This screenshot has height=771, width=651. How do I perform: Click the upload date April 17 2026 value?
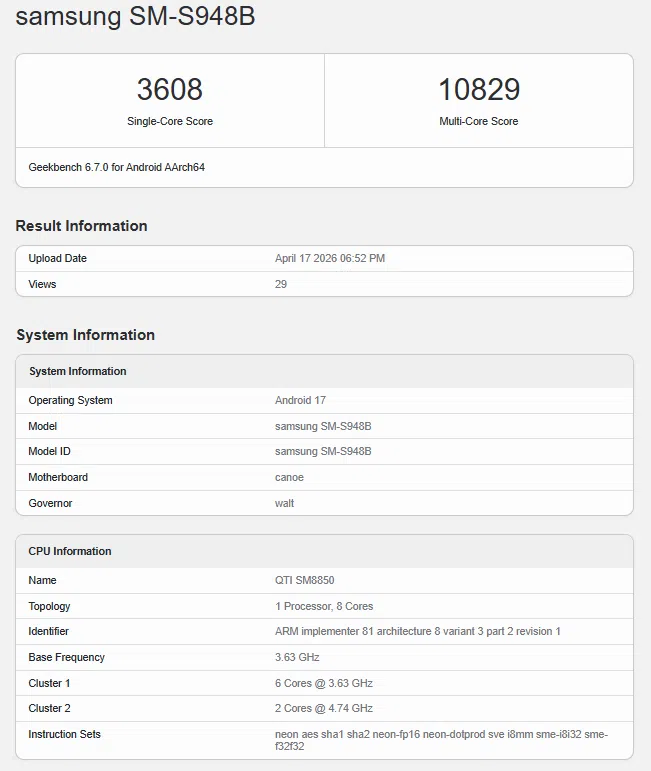click(329, 258)
